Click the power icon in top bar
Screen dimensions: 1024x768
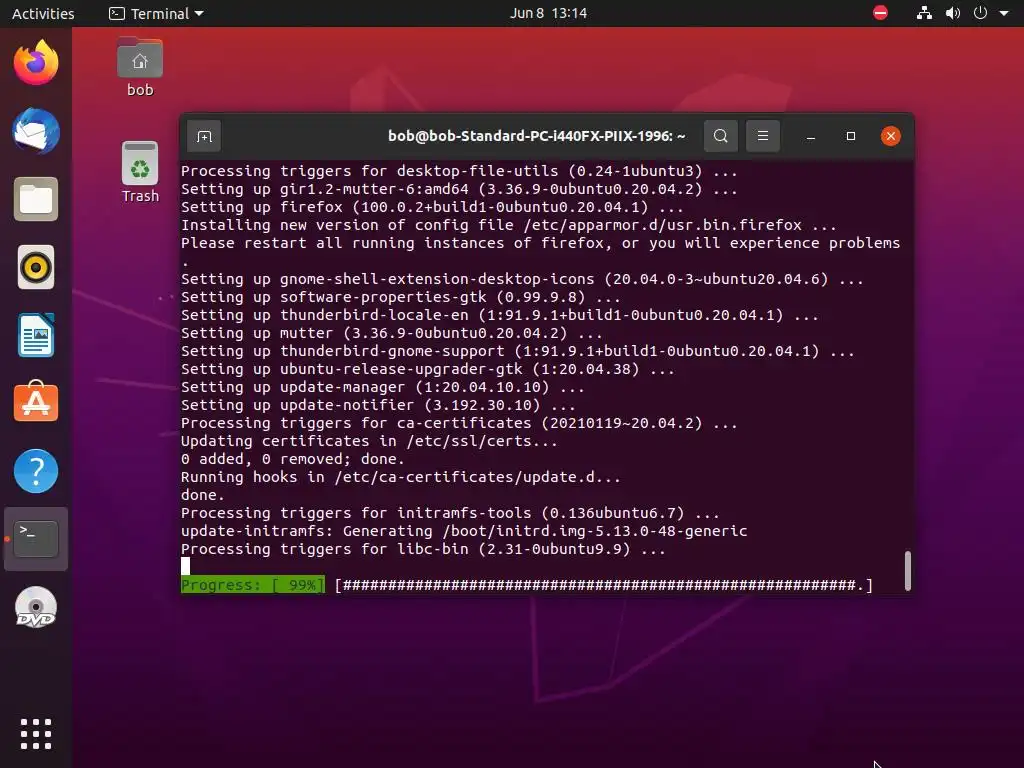(x=980, y=13)
